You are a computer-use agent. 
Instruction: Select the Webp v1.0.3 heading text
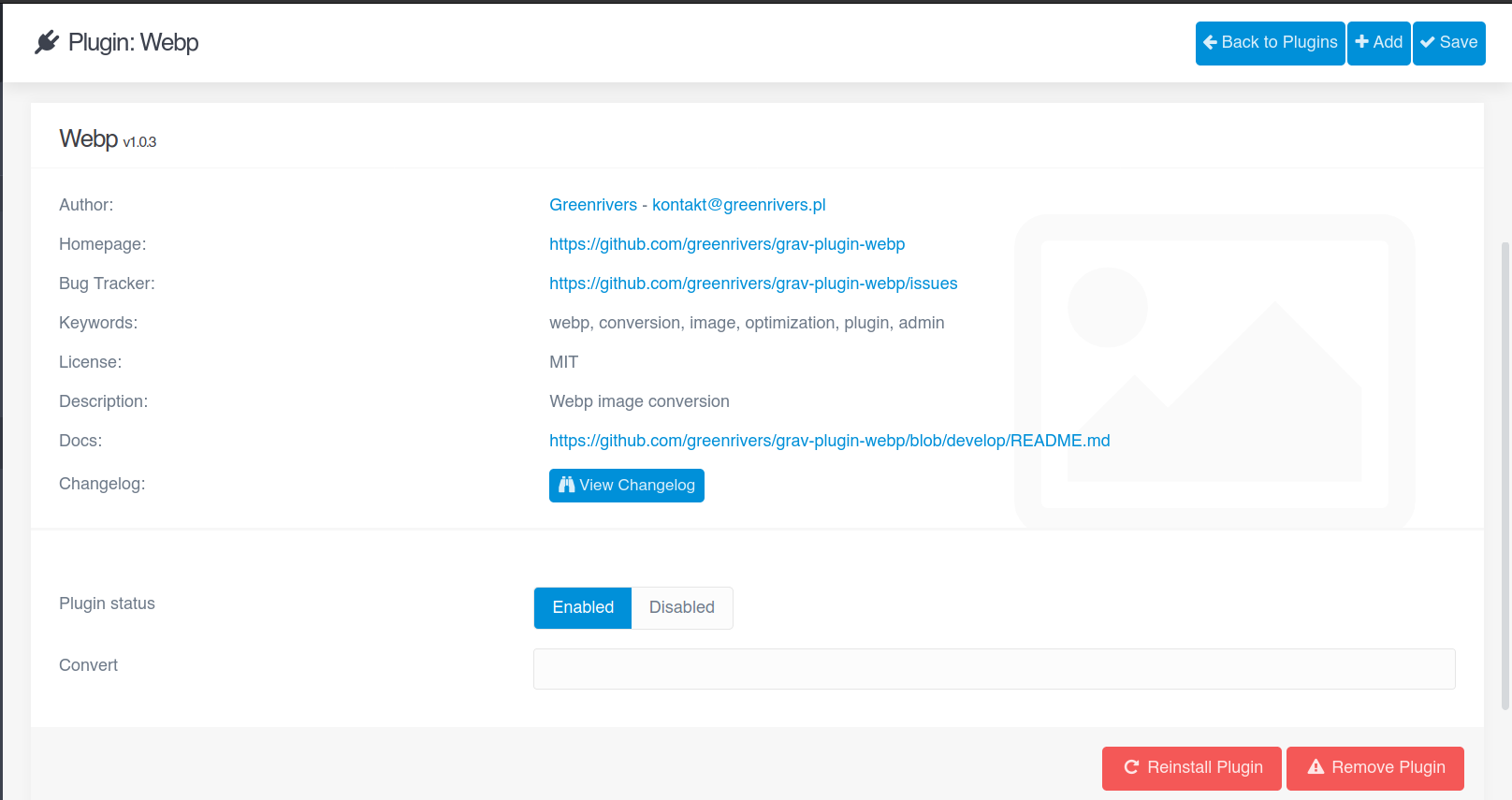108,139
